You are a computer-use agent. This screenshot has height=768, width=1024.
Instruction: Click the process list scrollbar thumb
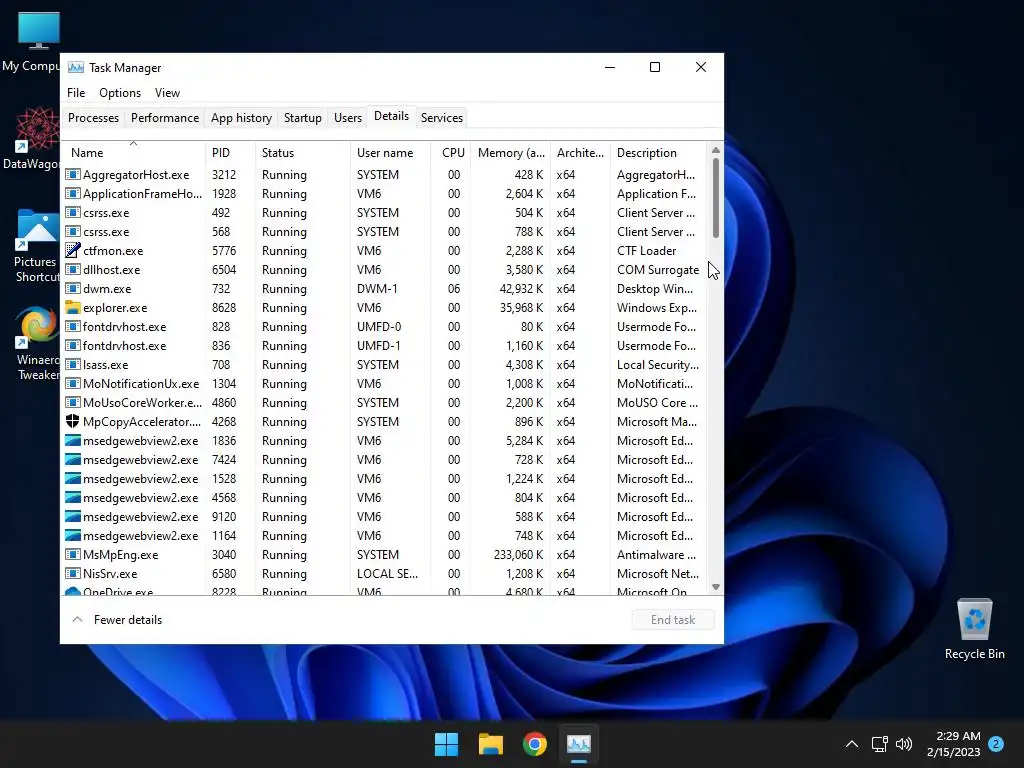(x=716, y=197)
